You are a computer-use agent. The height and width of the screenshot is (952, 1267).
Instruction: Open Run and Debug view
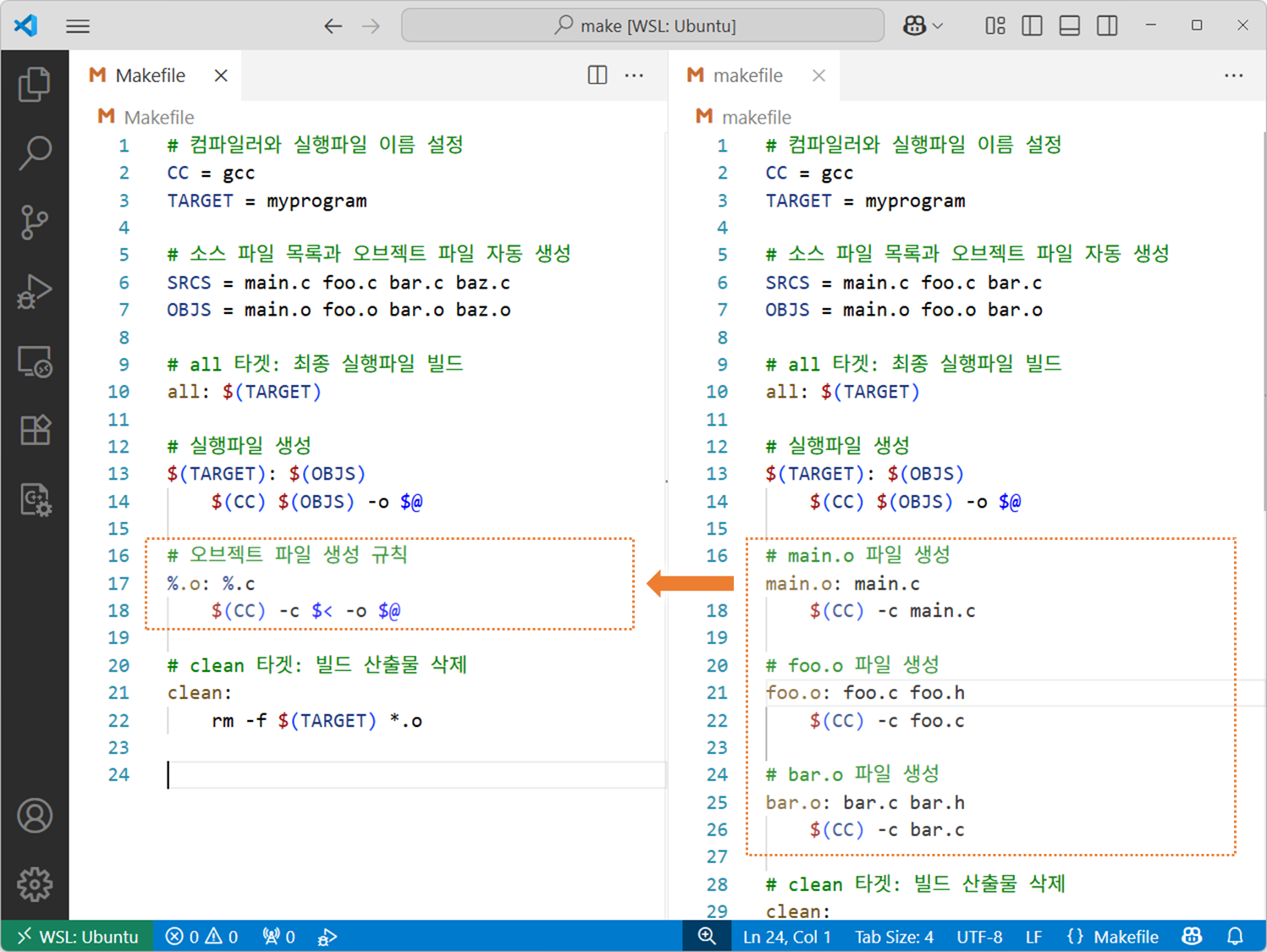pos(35,292)
